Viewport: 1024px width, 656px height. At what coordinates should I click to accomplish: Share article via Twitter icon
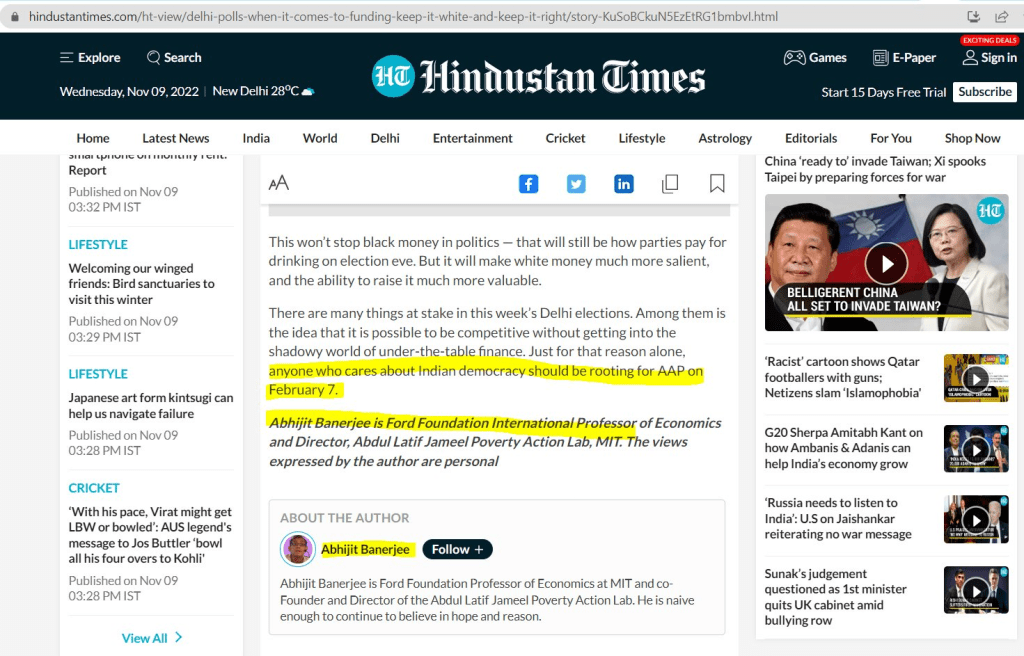[x=576, y=184]
